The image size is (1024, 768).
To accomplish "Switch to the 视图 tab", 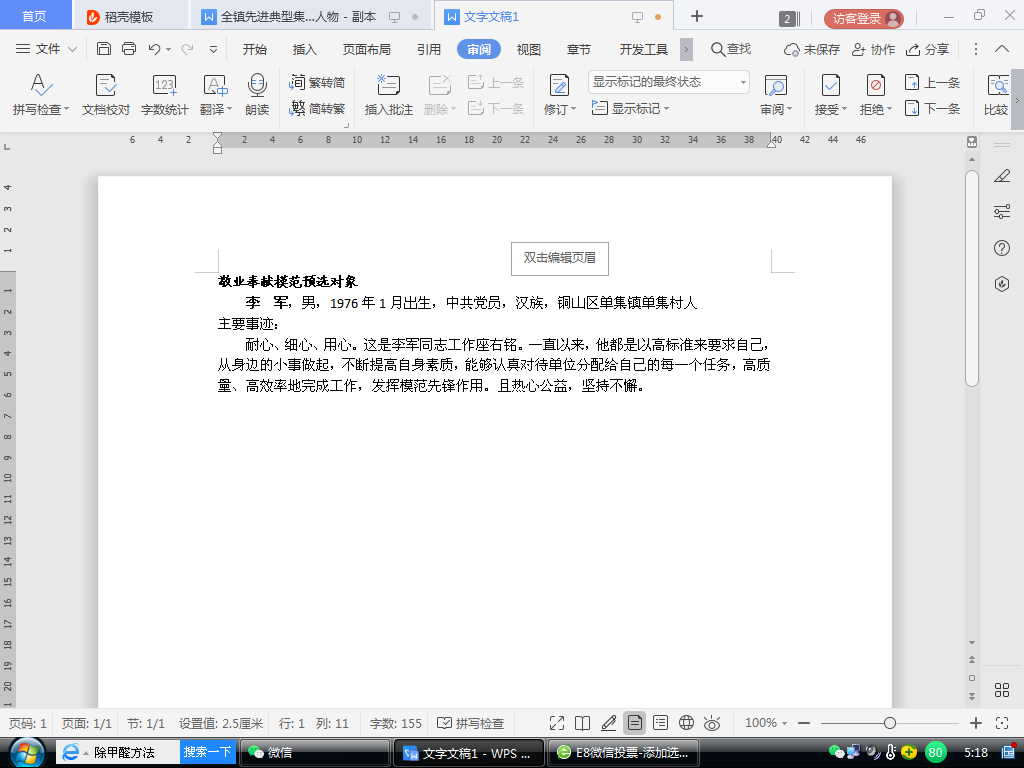I will pyautogui.click(x=528, y=49).
